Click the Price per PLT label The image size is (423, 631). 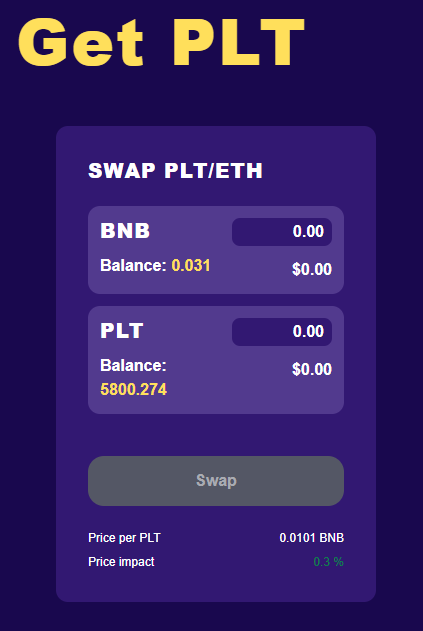[124, 538]
